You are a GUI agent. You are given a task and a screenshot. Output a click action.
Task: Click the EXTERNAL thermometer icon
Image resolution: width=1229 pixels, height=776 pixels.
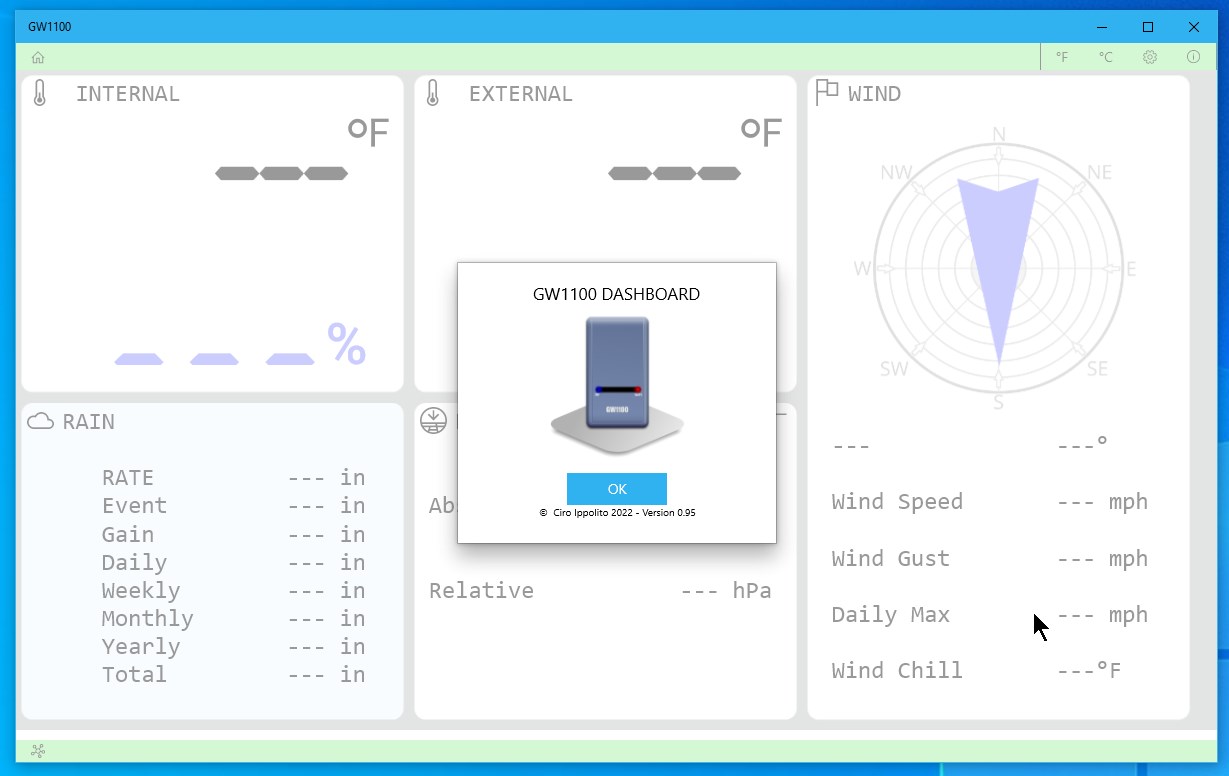(433, 94)
